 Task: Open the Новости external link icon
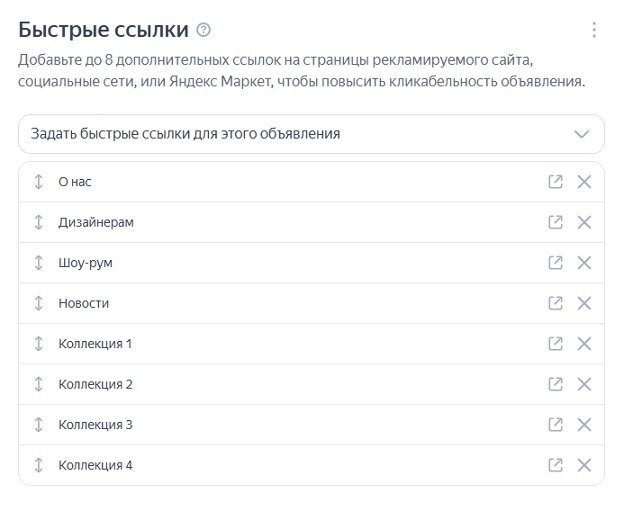555,303
